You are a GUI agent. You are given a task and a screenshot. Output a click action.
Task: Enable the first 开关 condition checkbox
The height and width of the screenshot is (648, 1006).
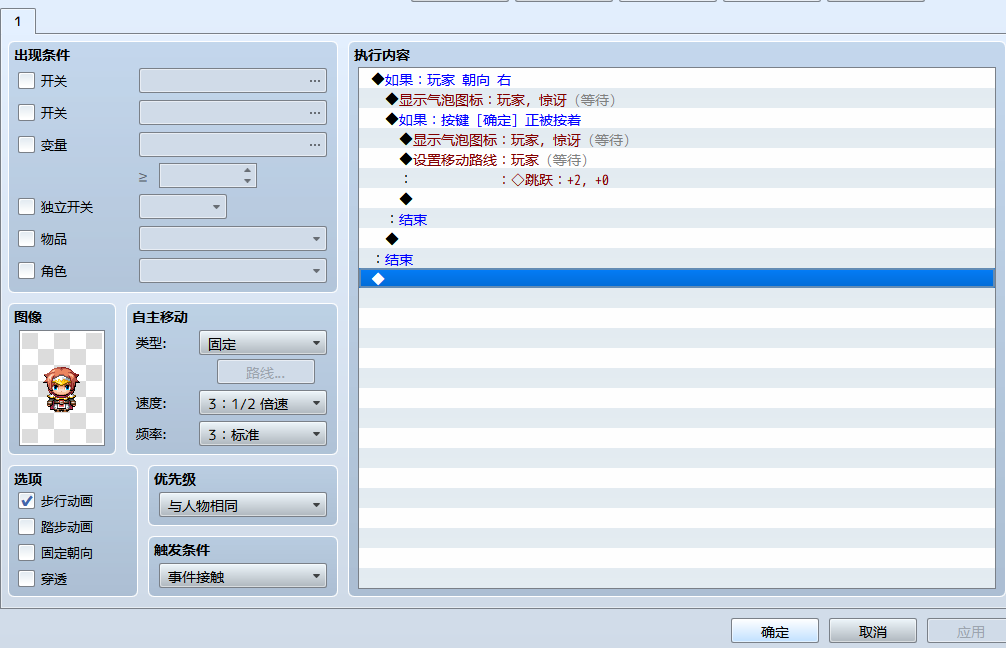pos(26,81)
